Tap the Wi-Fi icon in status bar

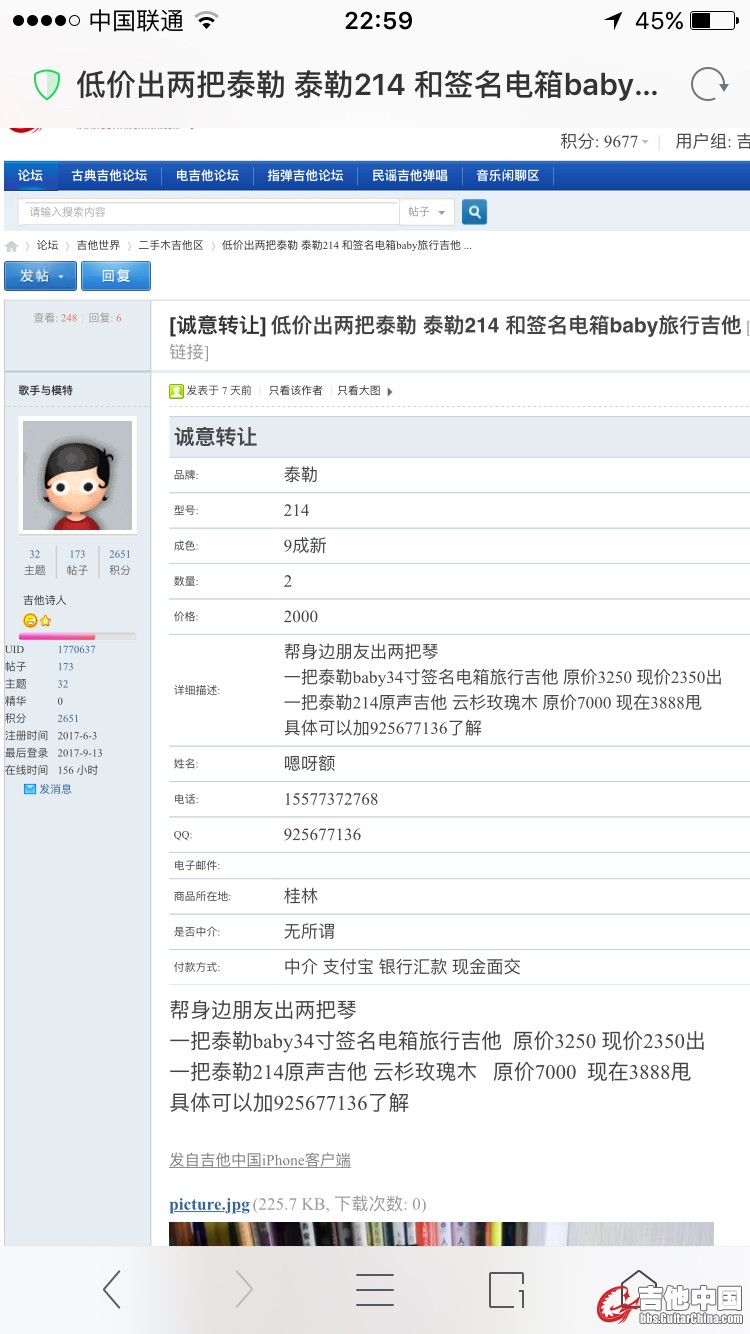pyautogui.click(x=207, y=20)
